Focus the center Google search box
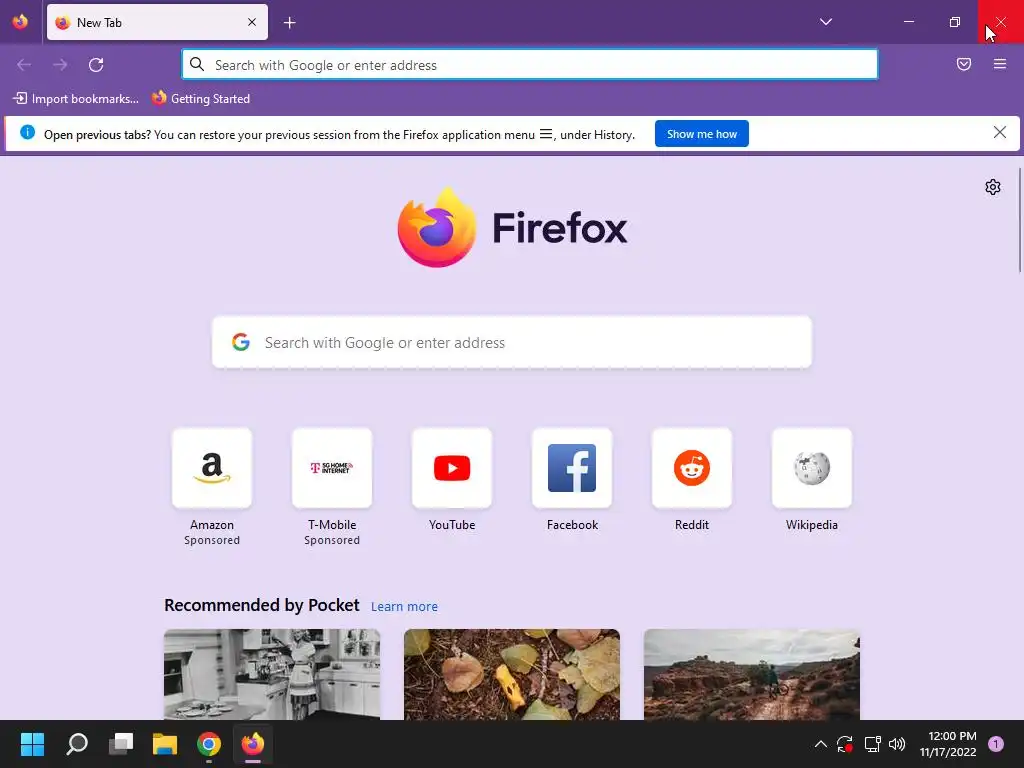Viewport: 1024px width, 768px height. pos(512,342)
